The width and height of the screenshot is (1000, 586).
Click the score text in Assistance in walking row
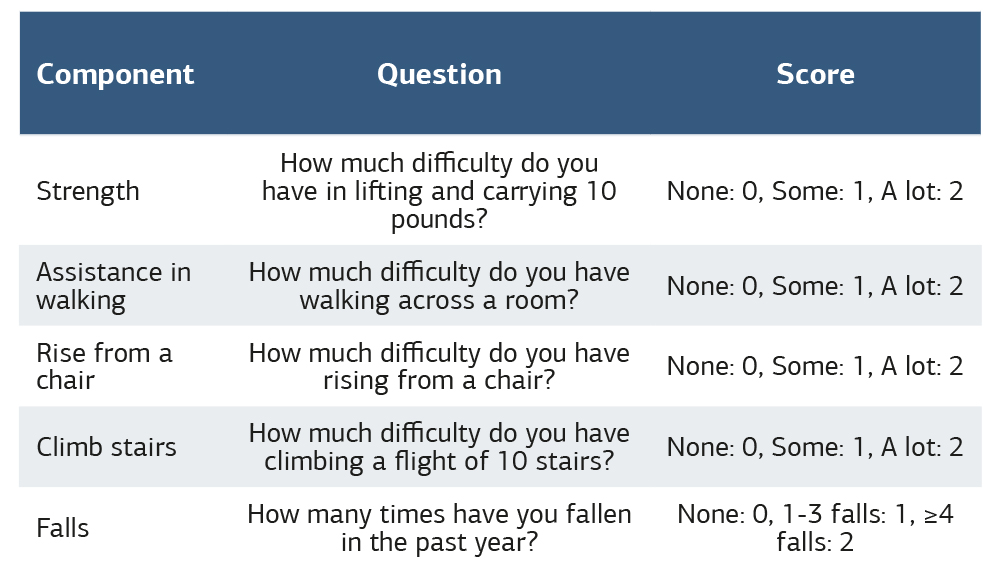click(815, 286)
